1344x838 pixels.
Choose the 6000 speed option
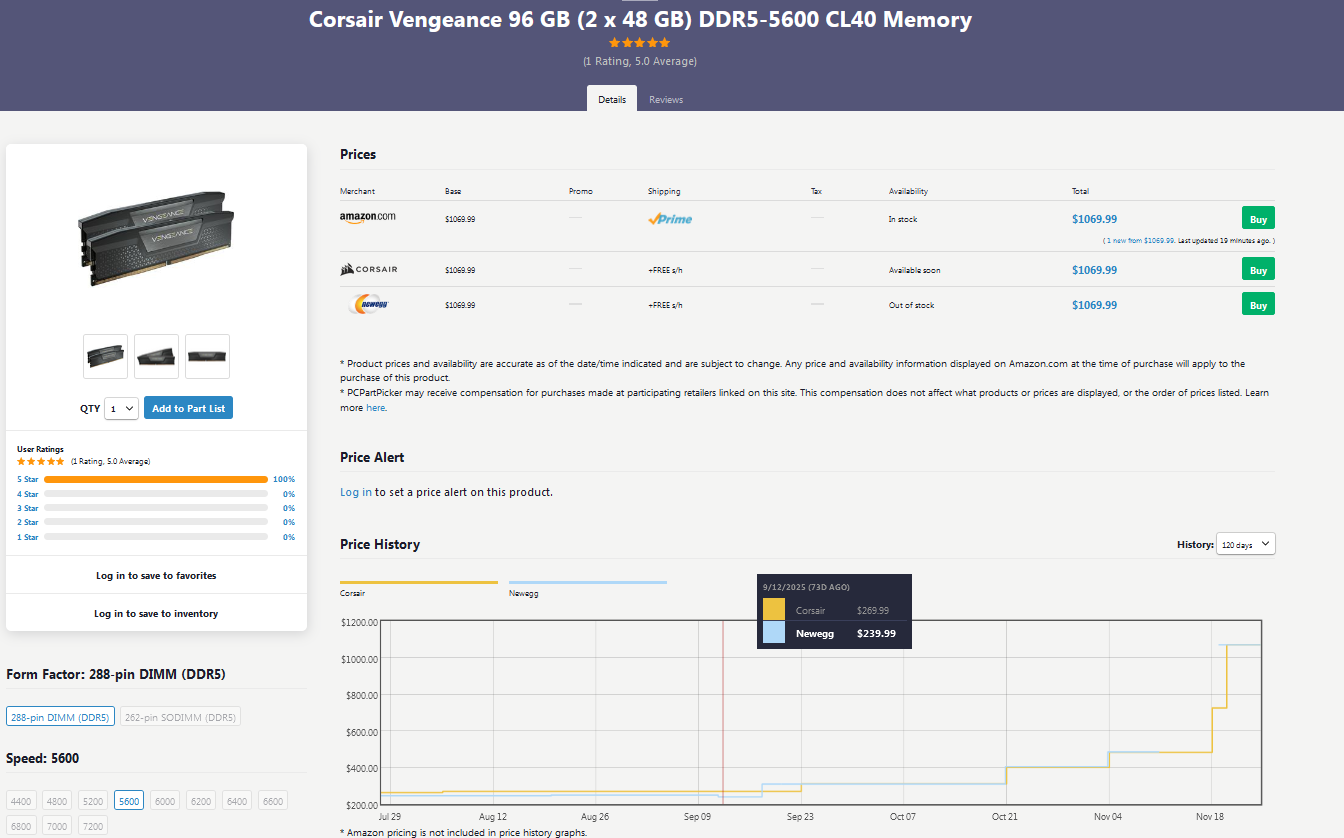(x=165, y=801)
